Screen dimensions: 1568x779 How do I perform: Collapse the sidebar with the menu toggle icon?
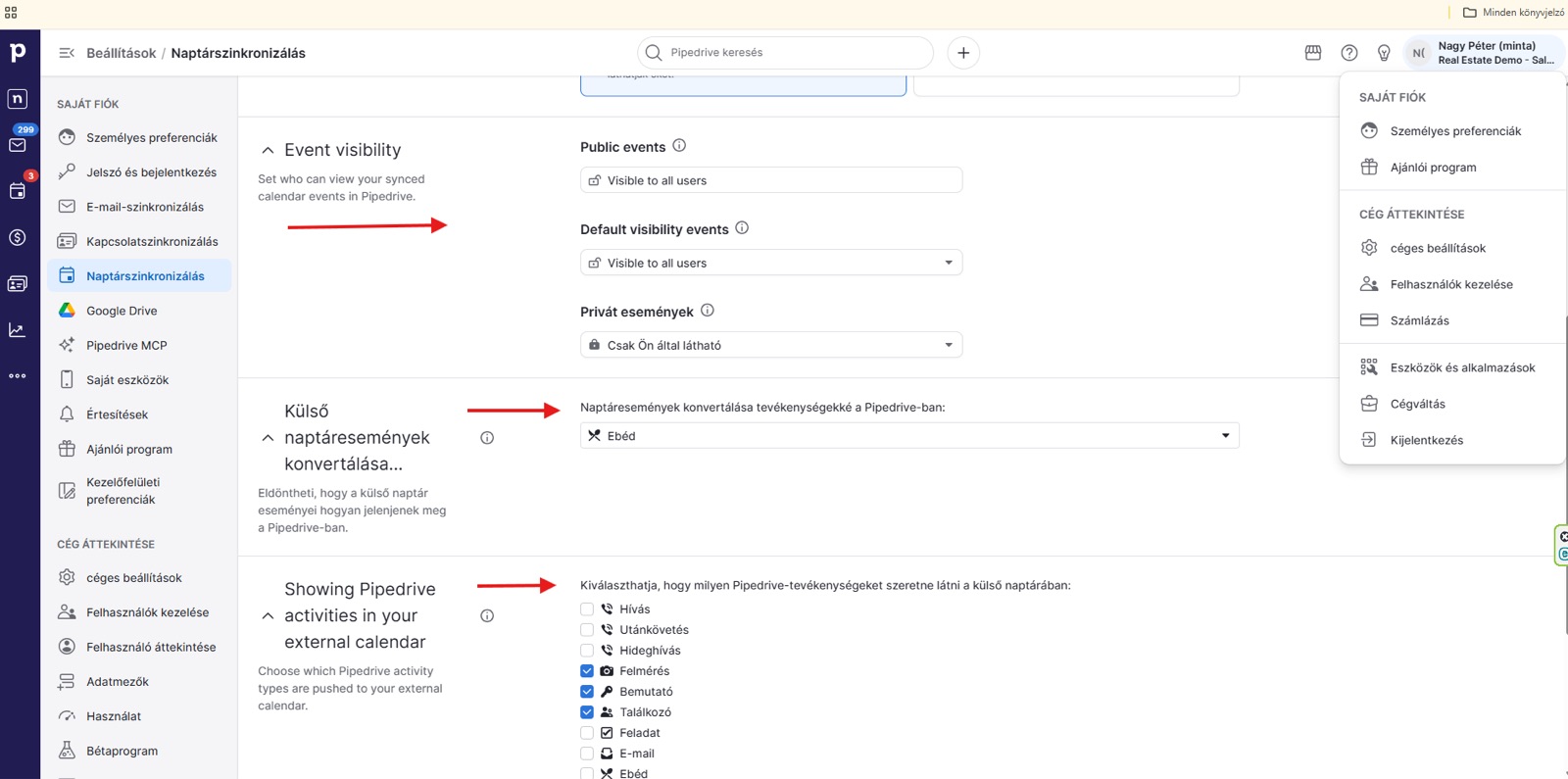pyautogui.click(x=67, y=53)
